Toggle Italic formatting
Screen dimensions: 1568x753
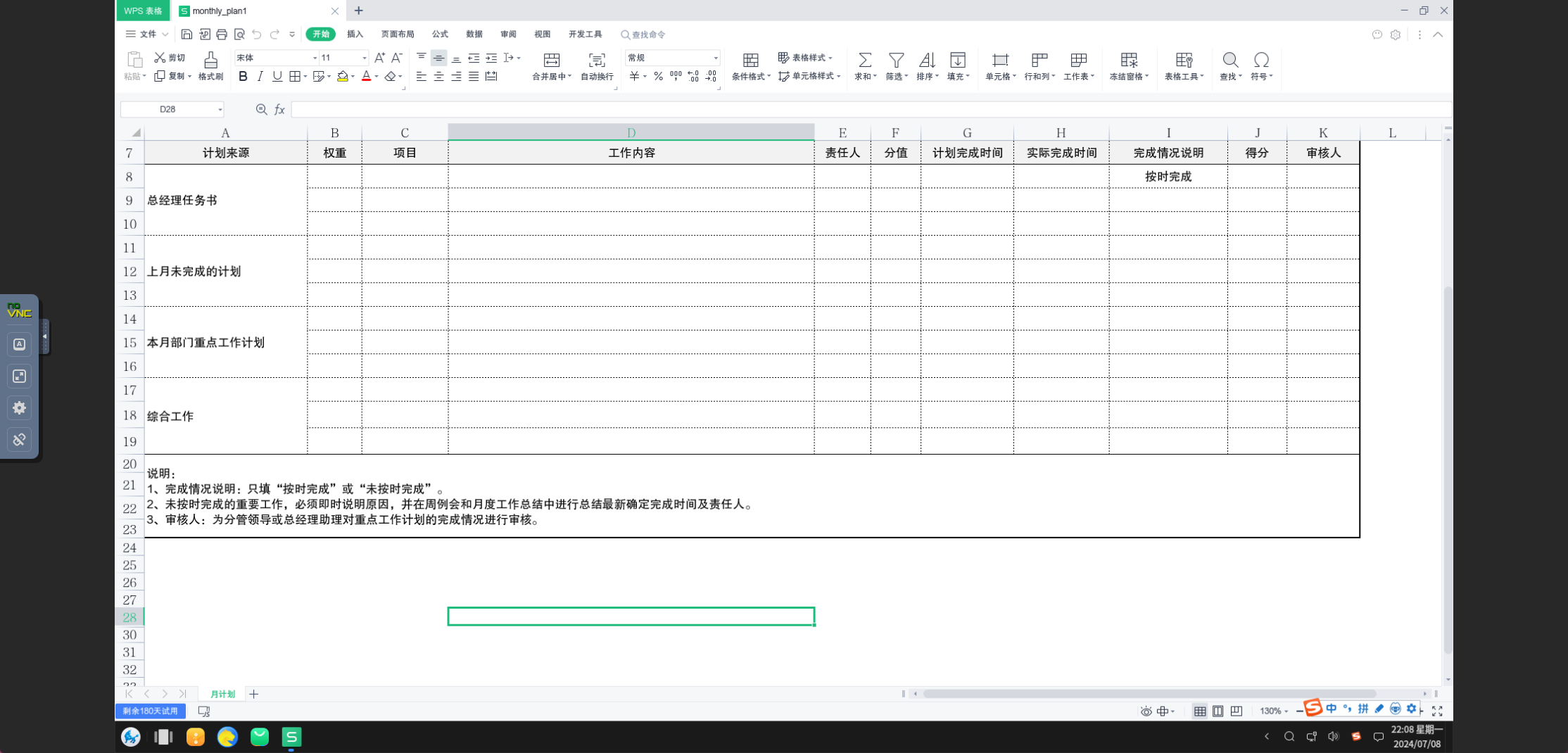(260, 76)
